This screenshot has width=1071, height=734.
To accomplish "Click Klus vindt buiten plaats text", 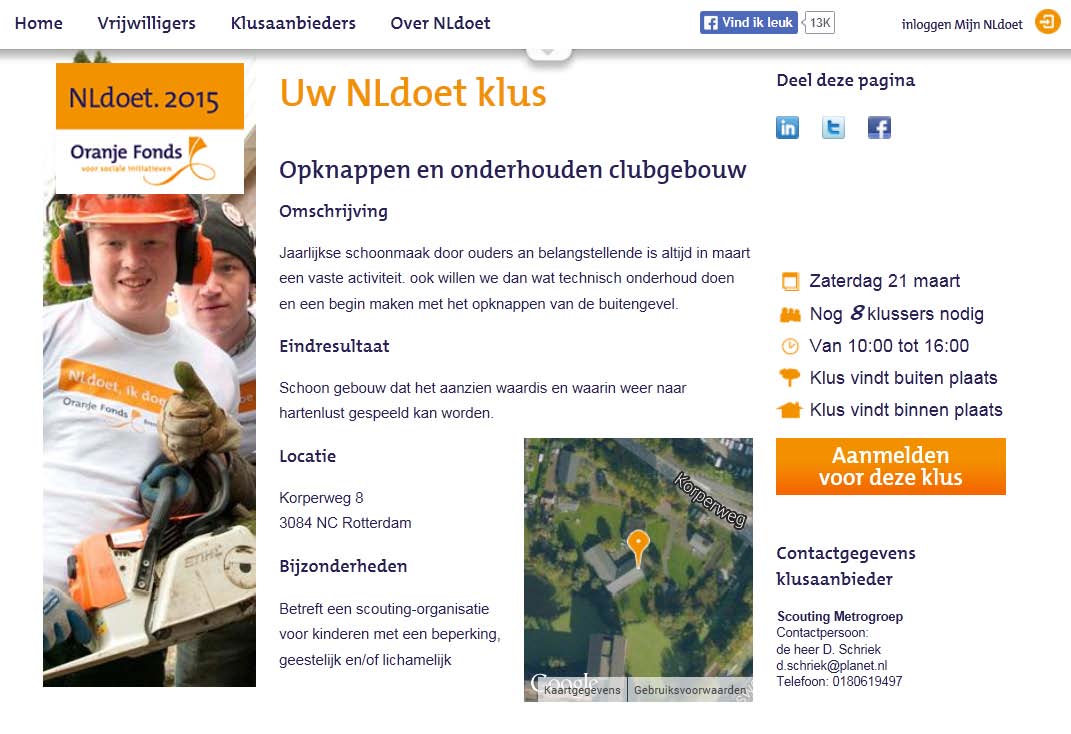I will tap(903, 378).
